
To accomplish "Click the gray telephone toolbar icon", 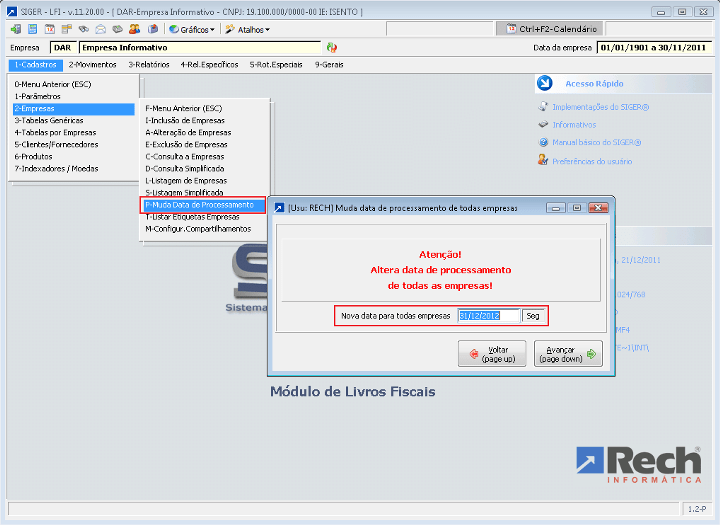I will click(x=118, y=29).
